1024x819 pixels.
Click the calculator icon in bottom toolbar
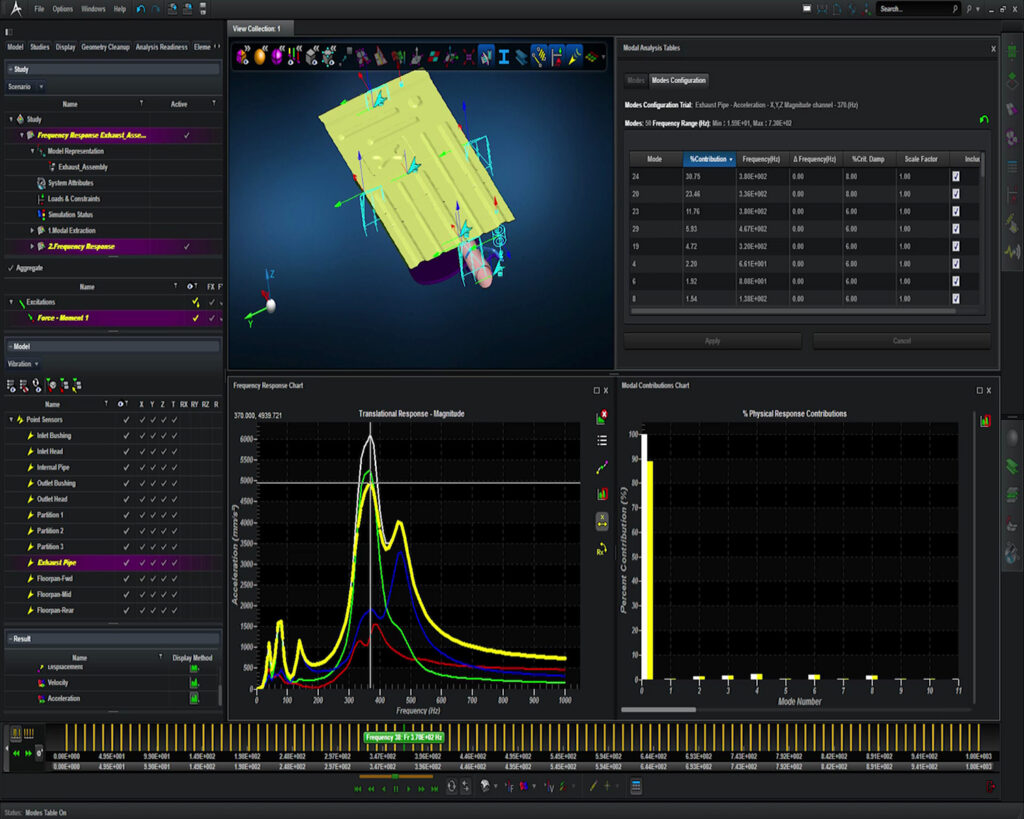click(635, 786)
